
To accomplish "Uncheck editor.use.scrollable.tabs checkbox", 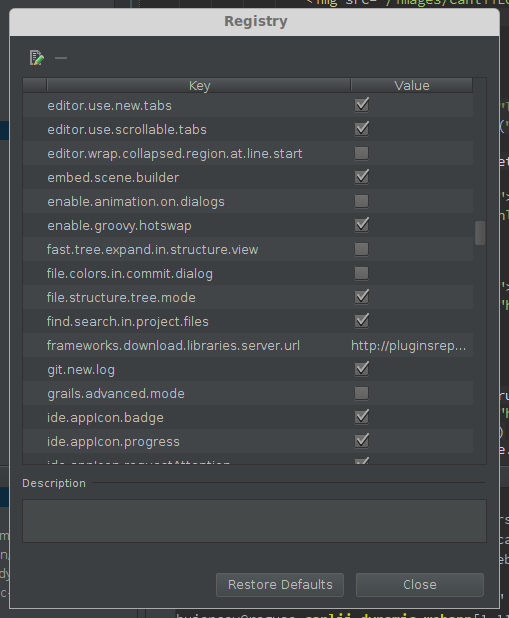I will [362, 129].
